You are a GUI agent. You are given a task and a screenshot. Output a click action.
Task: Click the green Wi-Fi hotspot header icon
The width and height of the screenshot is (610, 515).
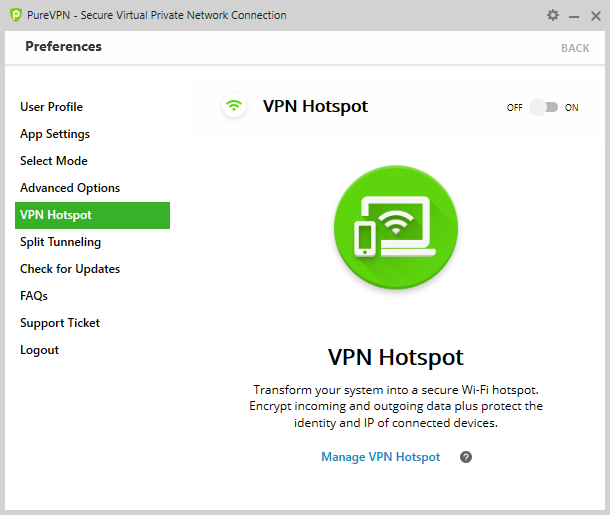click(234, 105)
